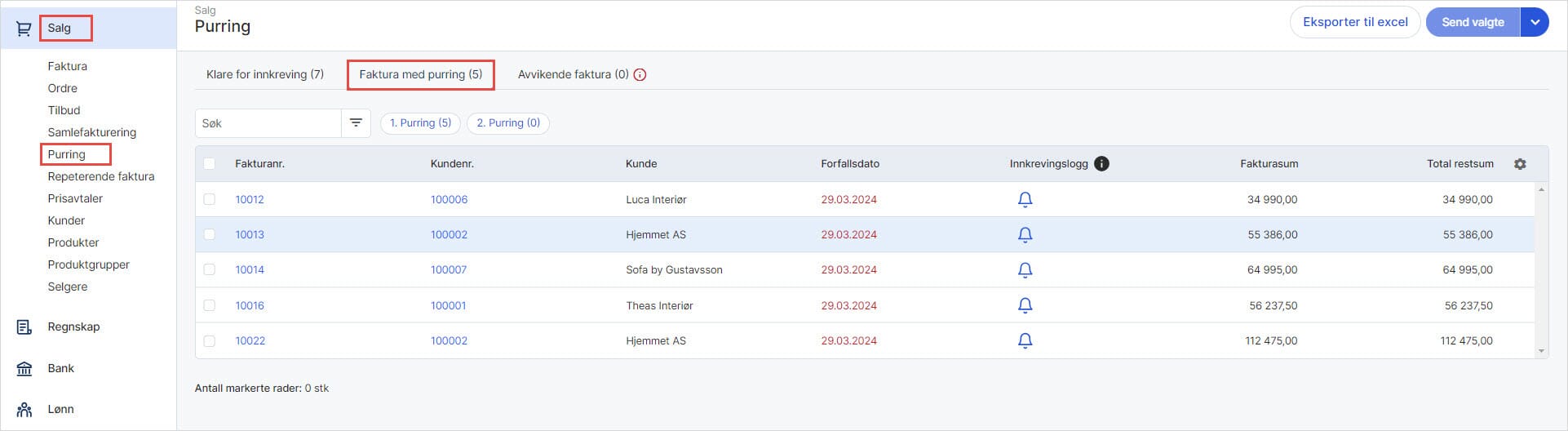Expand the Lønn sidebar section
The image size is (1568, 431).
coord(60,409)
